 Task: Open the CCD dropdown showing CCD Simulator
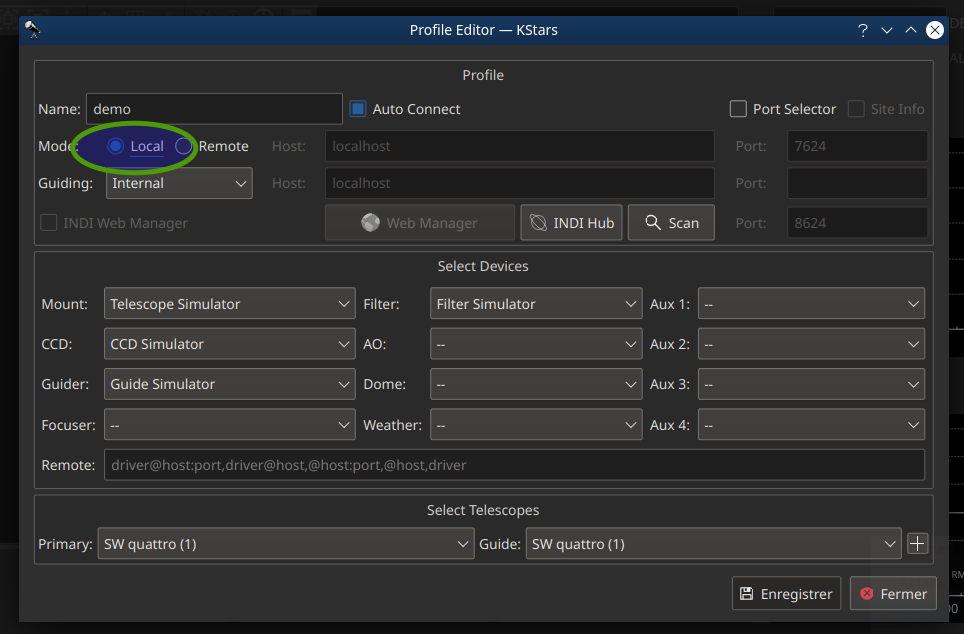tap(229, 344)
